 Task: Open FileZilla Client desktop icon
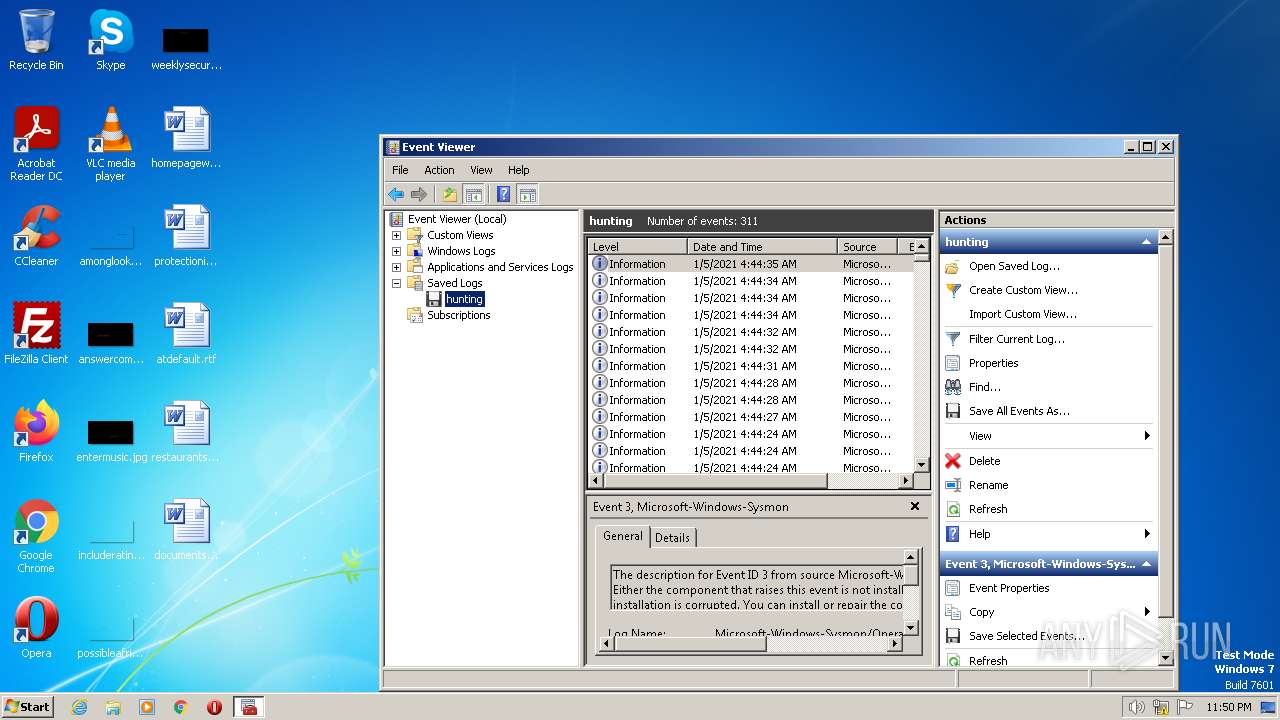tap(36, 334)
